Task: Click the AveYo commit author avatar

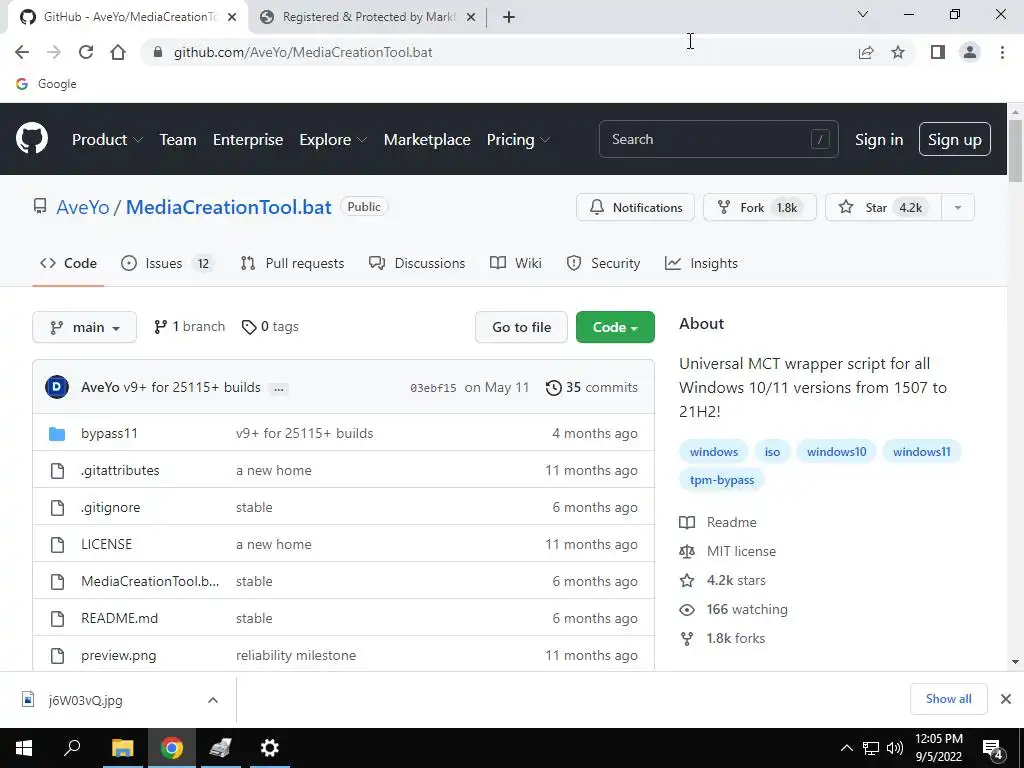Action: [57, 387]
